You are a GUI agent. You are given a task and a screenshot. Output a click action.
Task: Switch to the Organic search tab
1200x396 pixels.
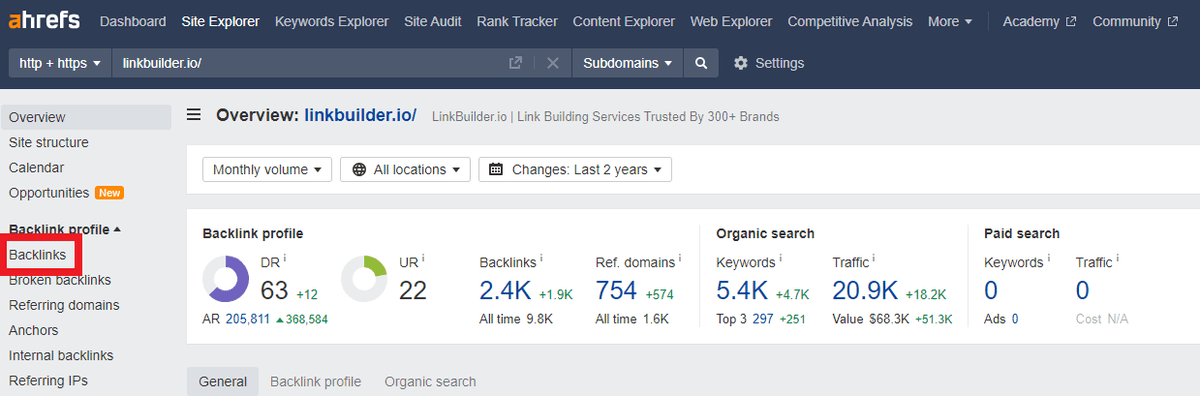click(430, 381)
